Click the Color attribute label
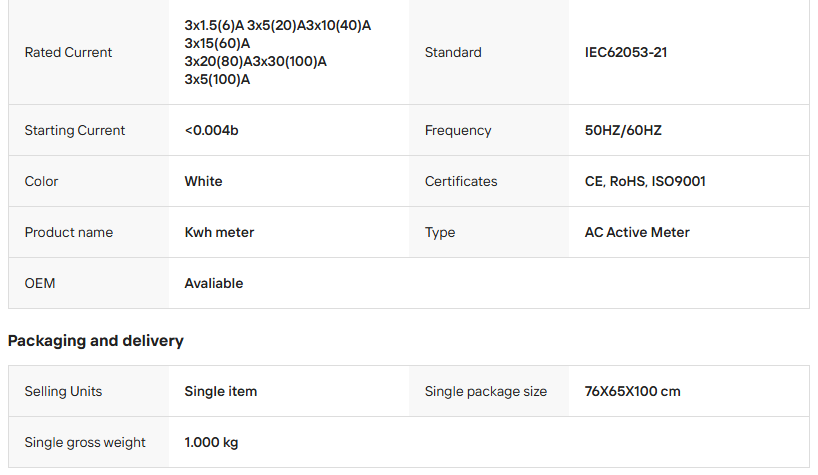 pos(41,181)
